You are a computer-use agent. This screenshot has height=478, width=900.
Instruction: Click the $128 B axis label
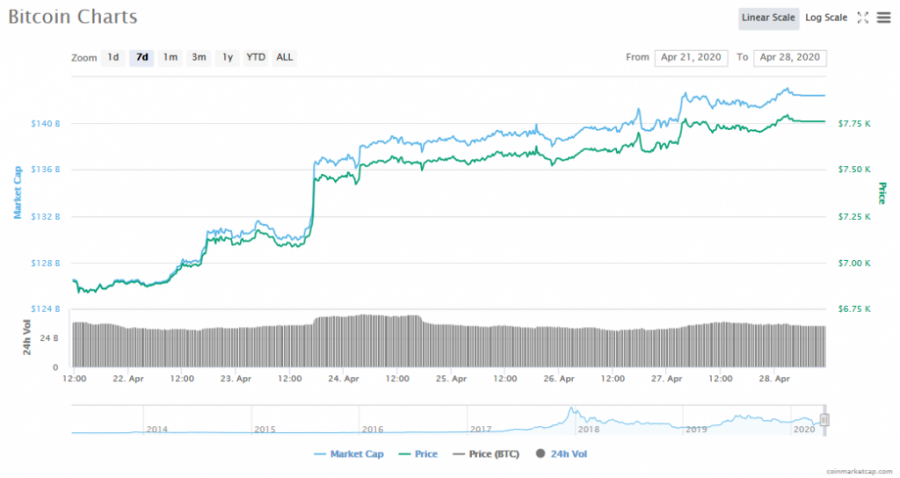click(45, 263)
